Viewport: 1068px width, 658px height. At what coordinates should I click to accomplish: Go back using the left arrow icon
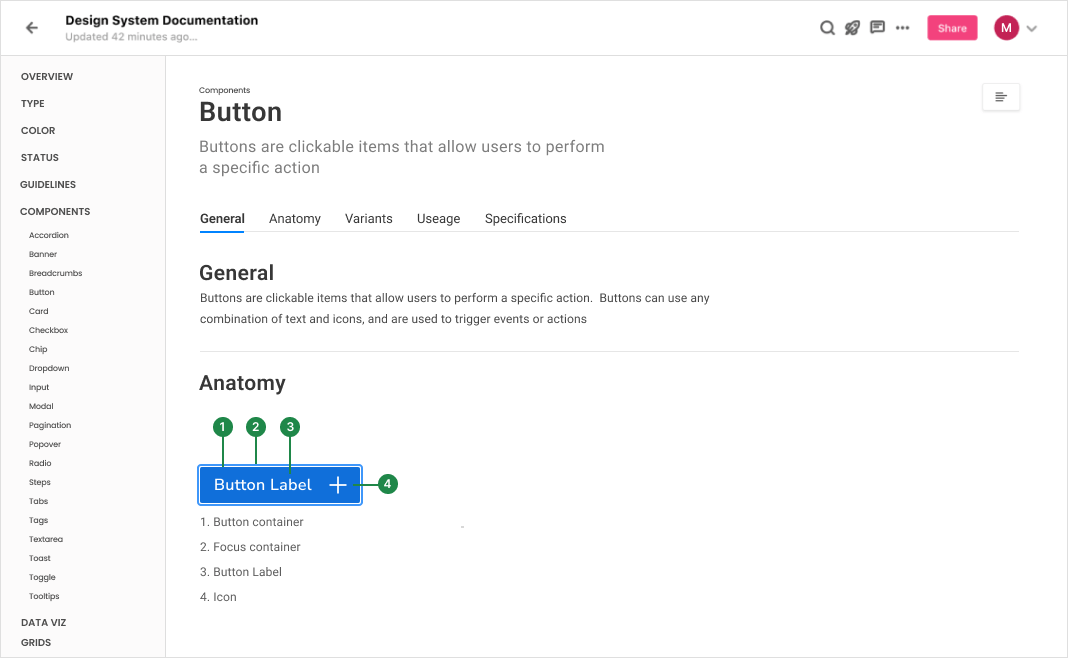point(31,28)
